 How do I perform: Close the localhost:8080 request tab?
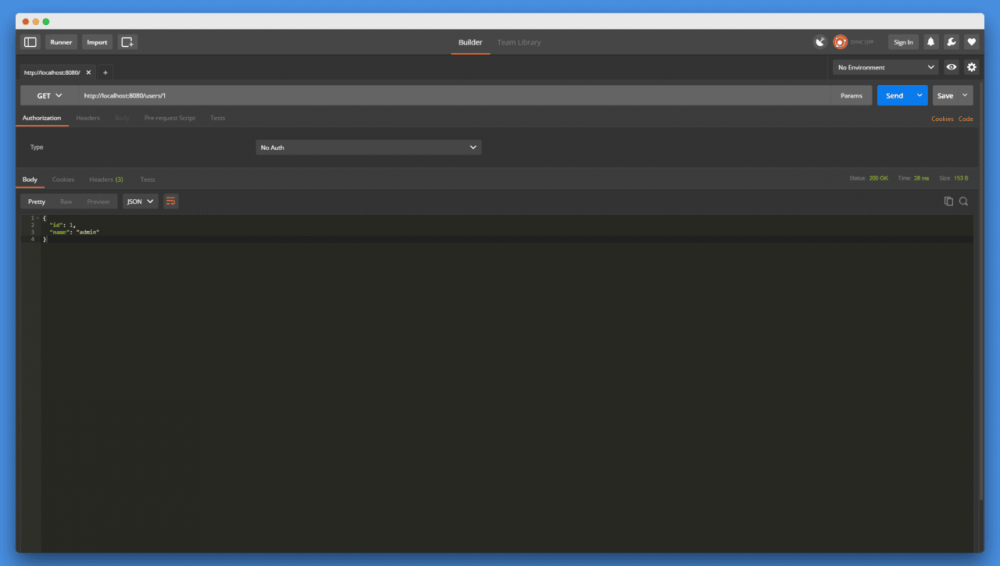click(89, 72)
